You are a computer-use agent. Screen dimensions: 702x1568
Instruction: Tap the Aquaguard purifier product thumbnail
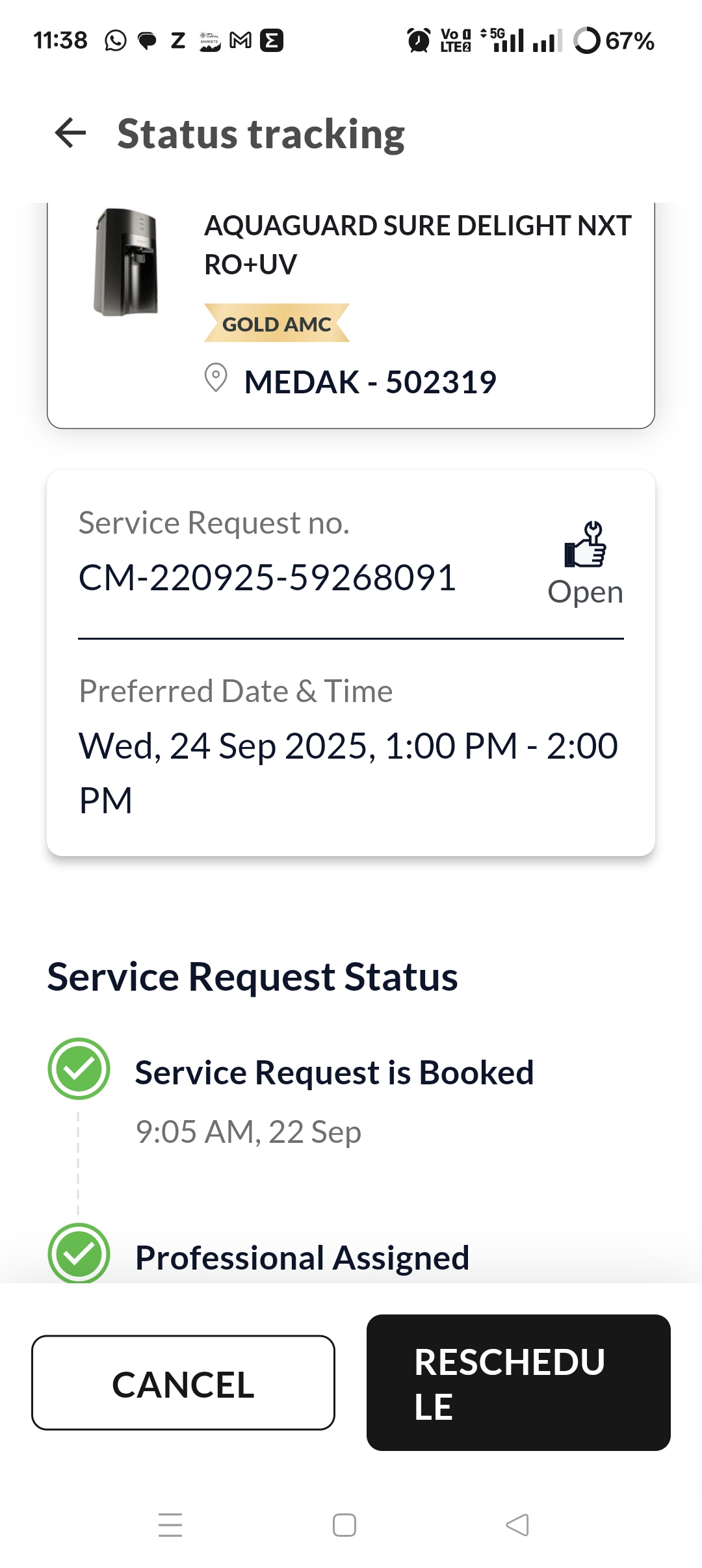pos(126,263)
